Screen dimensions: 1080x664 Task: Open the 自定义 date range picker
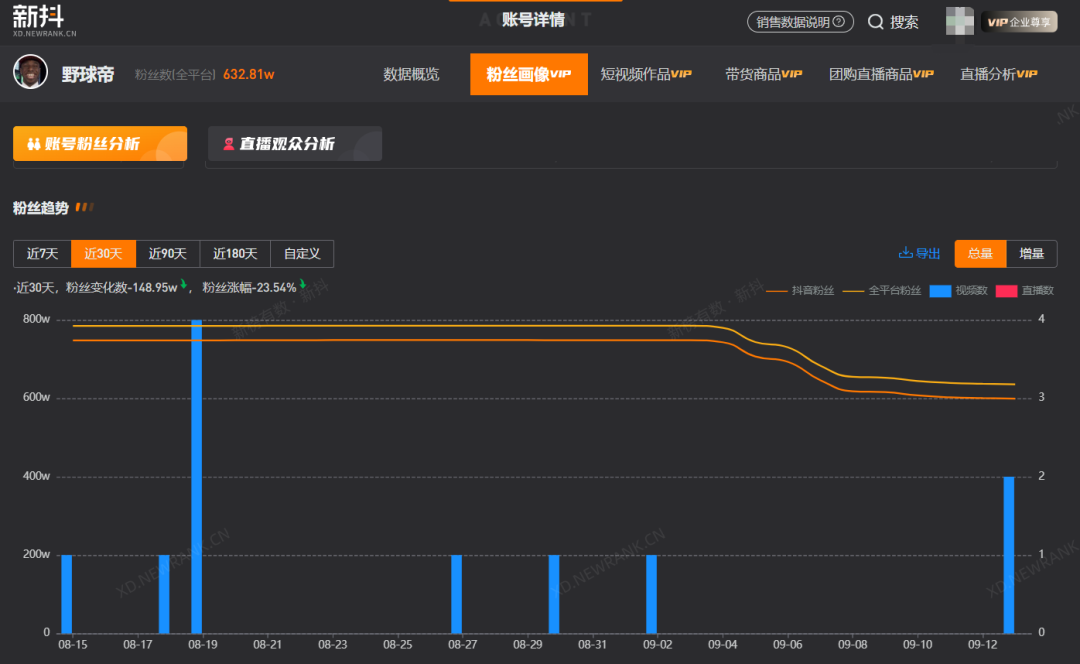[x=302, y=254]
